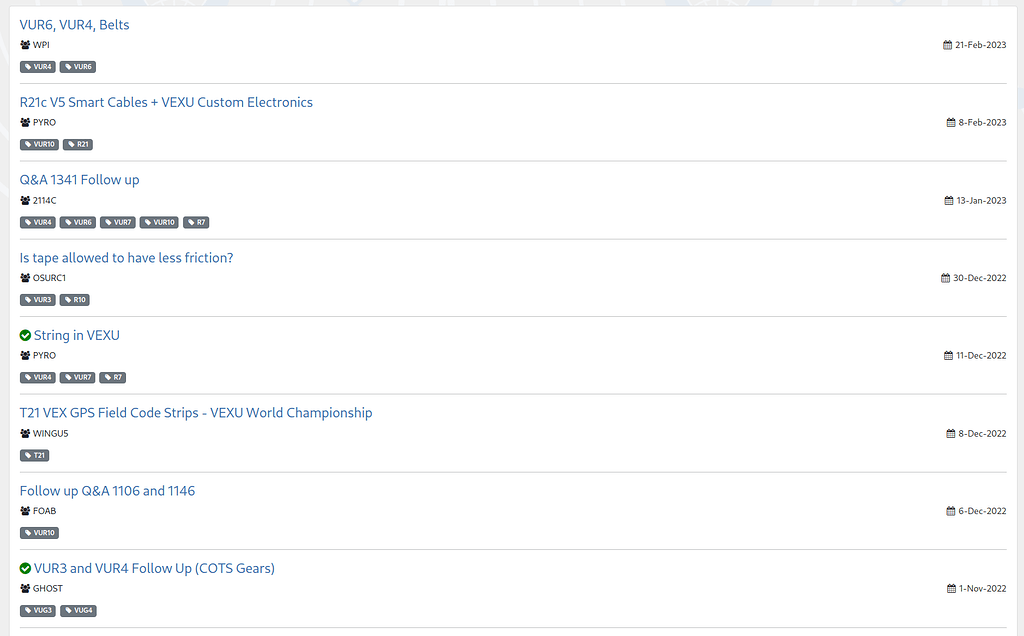Select the R10 tag under the tape question
The width and height of the screenshot is (1024, 636).
(75, 300)
